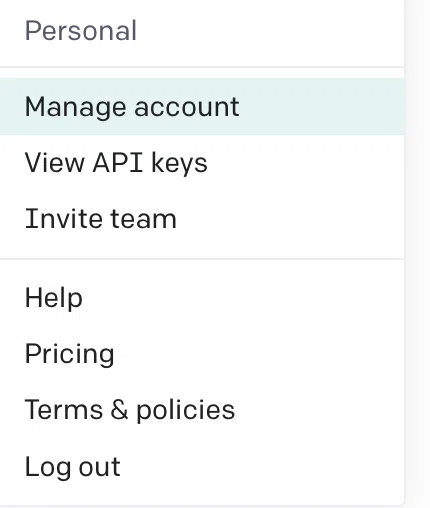430x508 pixels.
Task: Show your API keys list
Action: point(202,163)
